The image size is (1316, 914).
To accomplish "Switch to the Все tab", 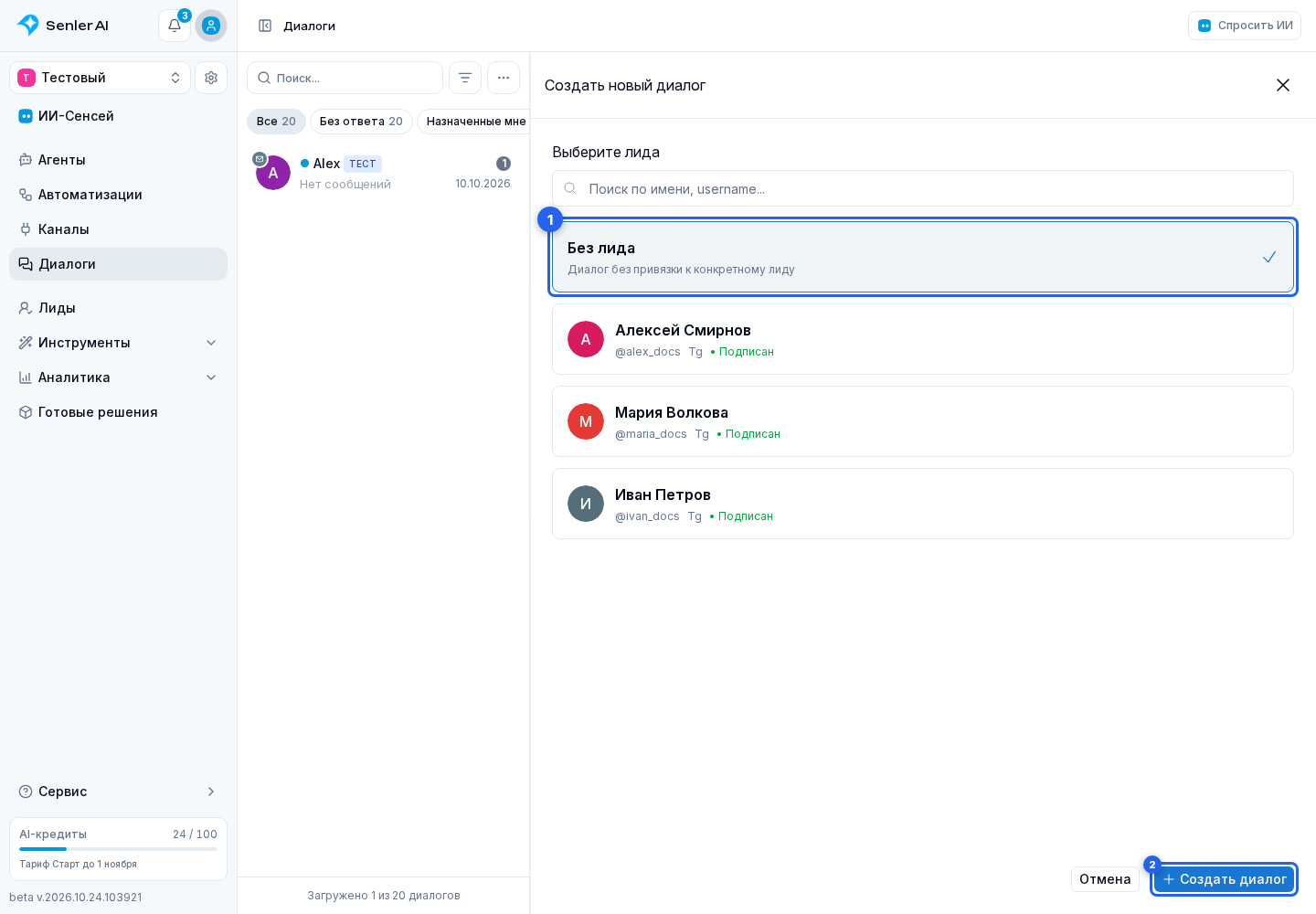I will point(276,122).
